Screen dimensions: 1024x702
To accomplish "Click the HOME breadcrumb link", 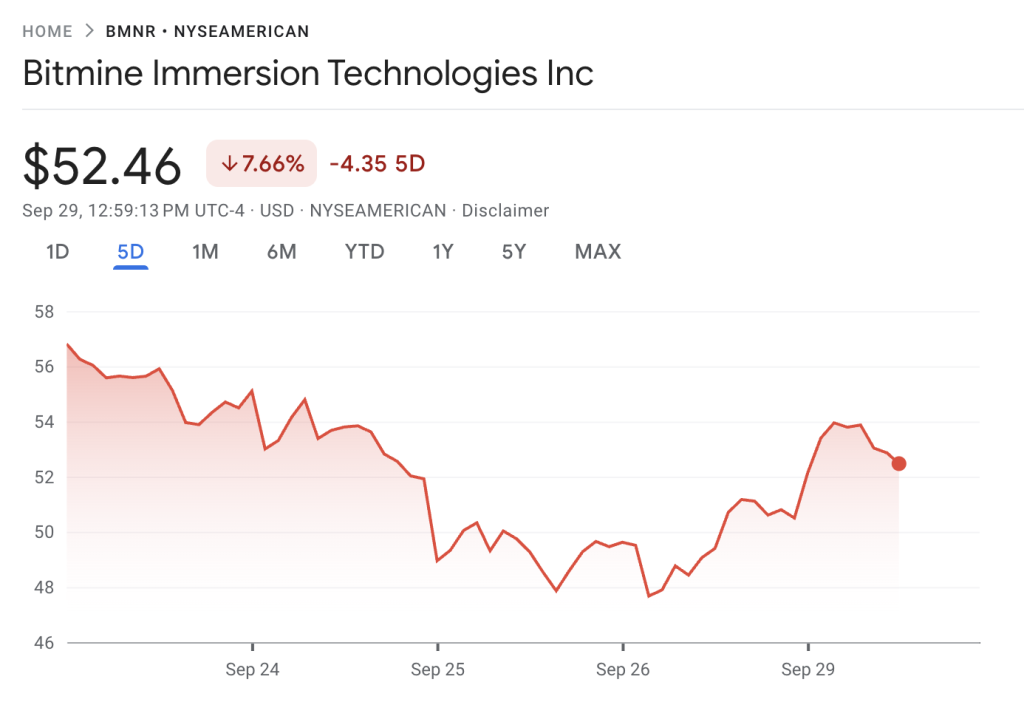I will [x=47, y=31].
